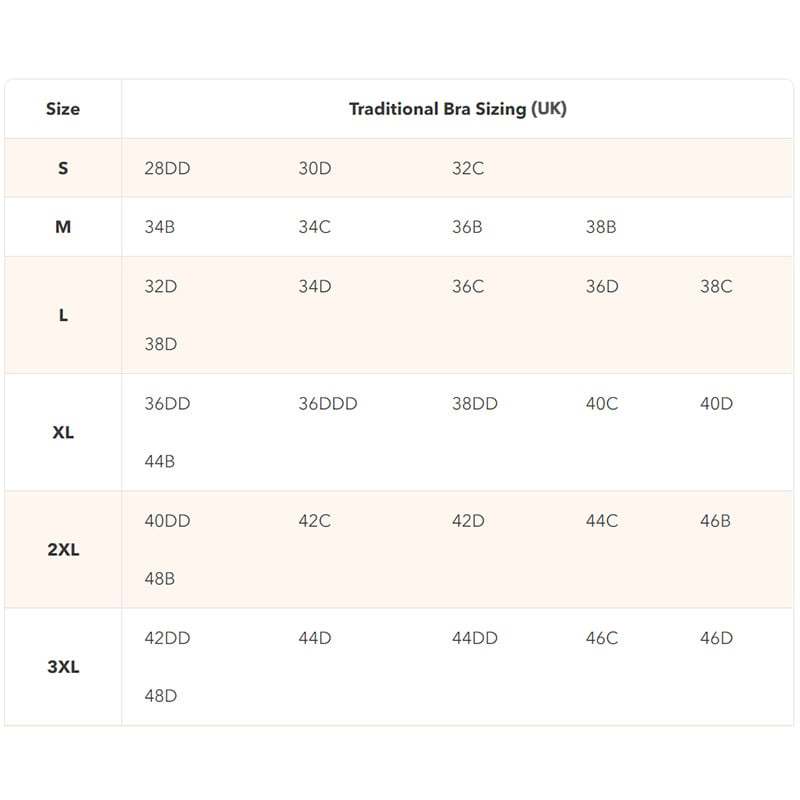Image resolution: width=800 pixels, height=800 pixels.
Task: Select the XL size row label
Action: tap(63, 432)
